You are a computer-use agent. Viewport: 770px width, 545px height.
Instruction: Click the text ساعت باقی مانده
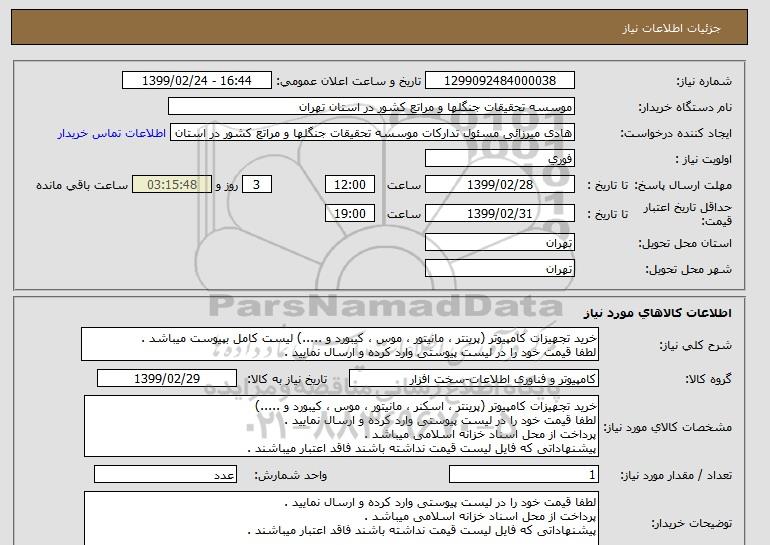(82, 186)
